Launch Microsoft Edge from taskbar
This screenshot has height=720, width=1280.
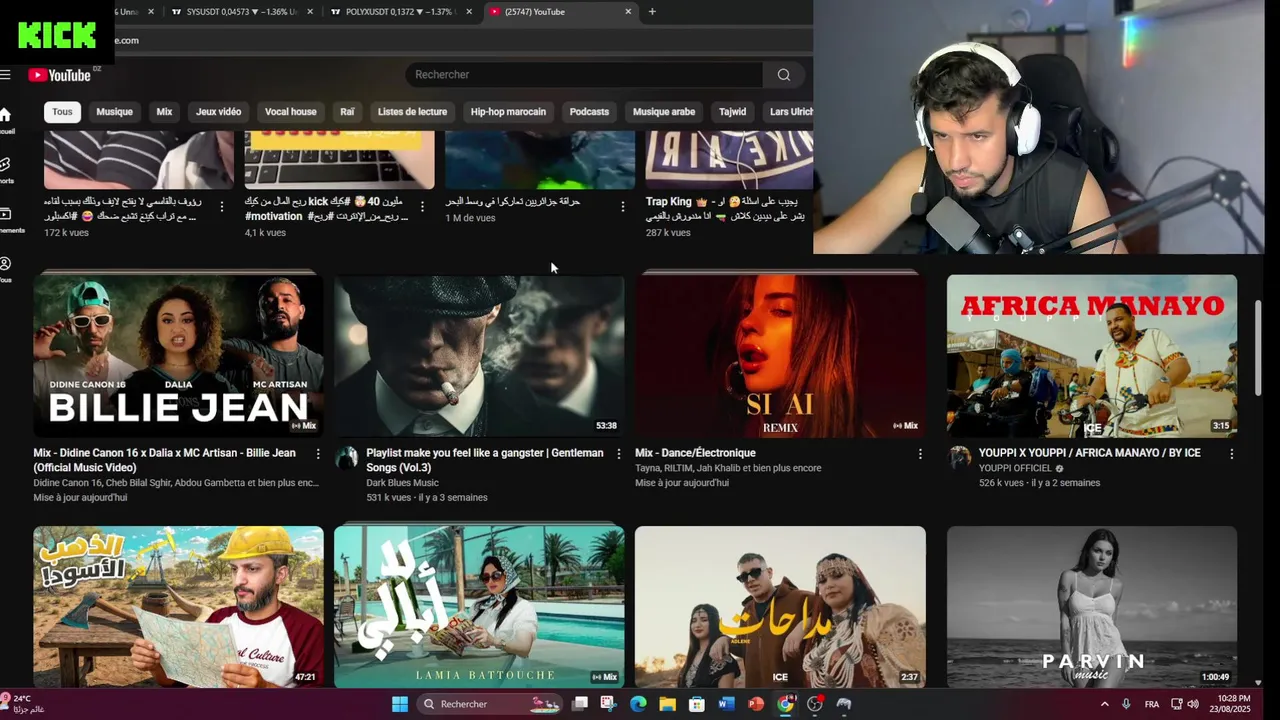[638, 704]
